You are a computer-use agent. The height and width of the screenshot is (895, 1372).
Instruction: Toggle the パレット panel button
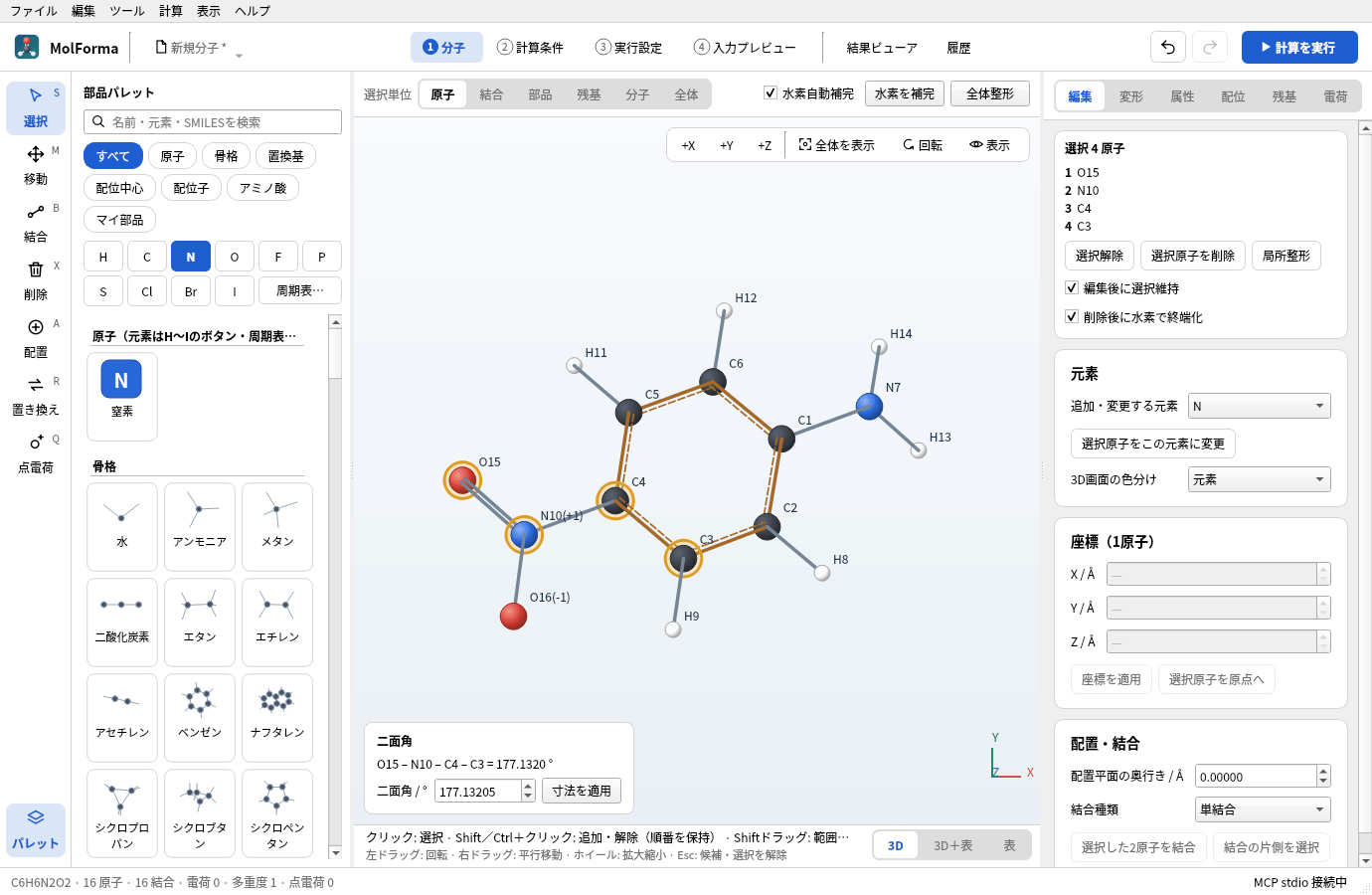pyautogui.click(x=36, y=829)
